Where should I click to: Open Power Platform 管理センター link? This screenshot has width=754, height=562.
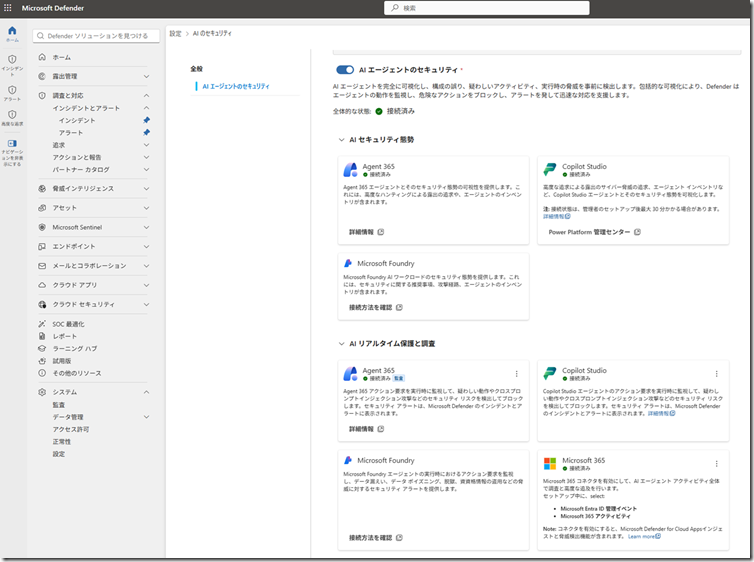click(x=594, y=232)
